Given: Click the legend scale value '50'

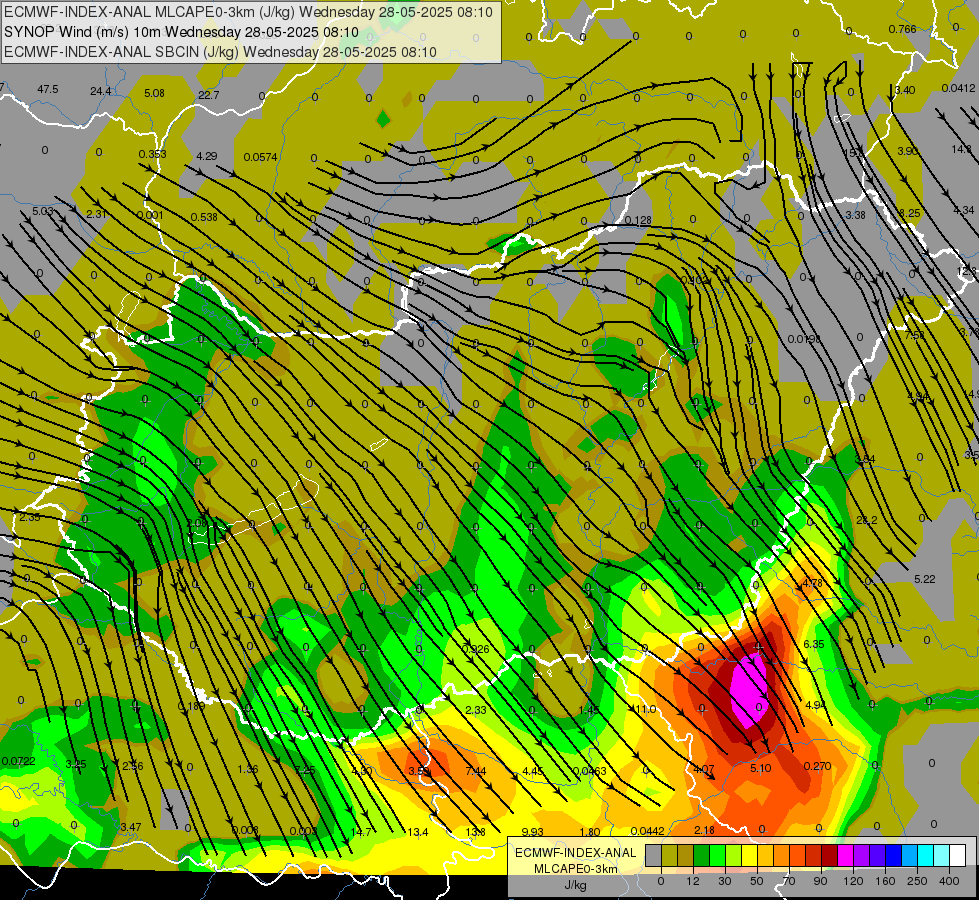Looking at the screenshot, I should tap(757, 881).
